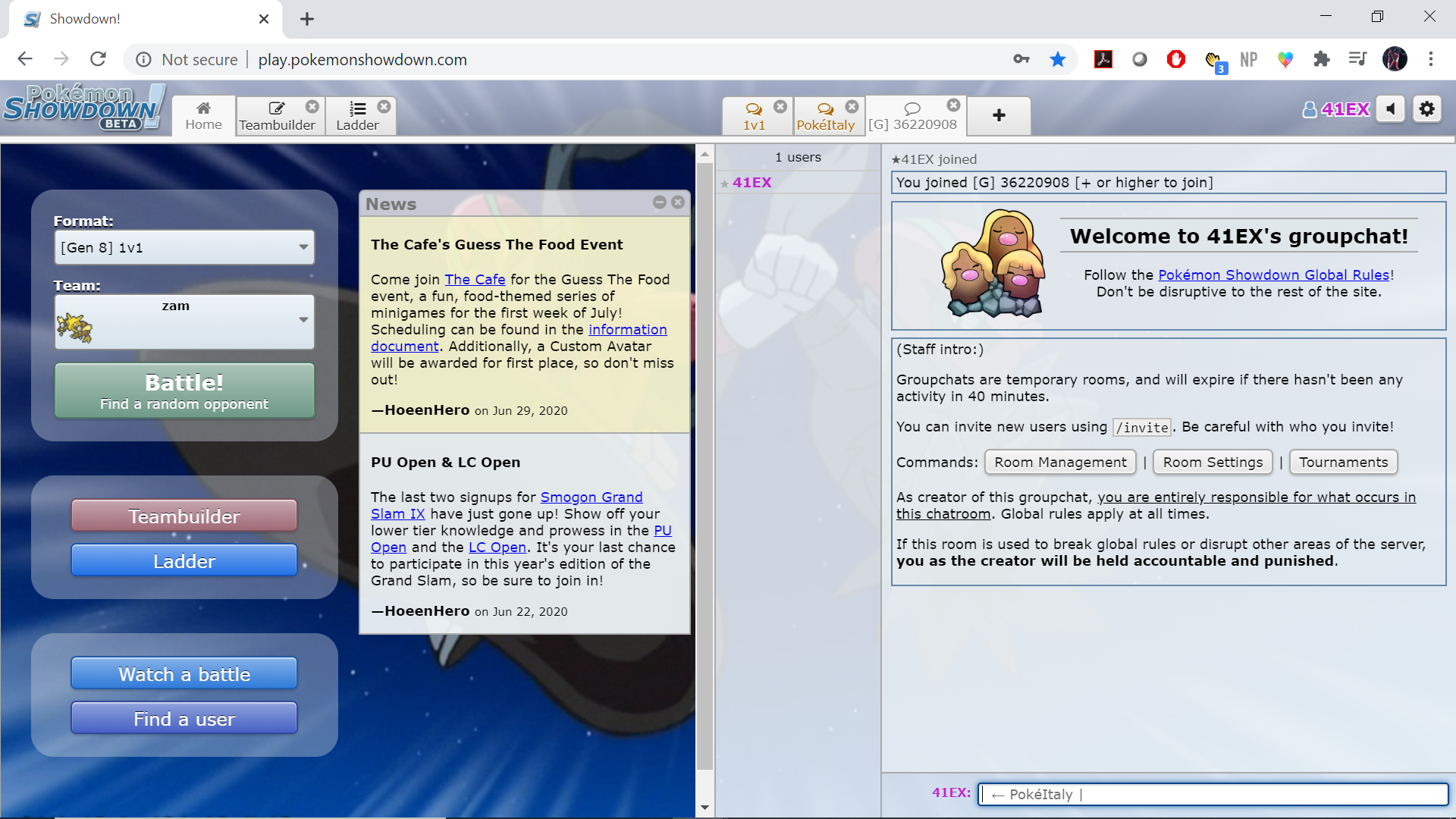
Task: Open the Pokémon Showdown Global Rules link
Action: coord(1274,275)
